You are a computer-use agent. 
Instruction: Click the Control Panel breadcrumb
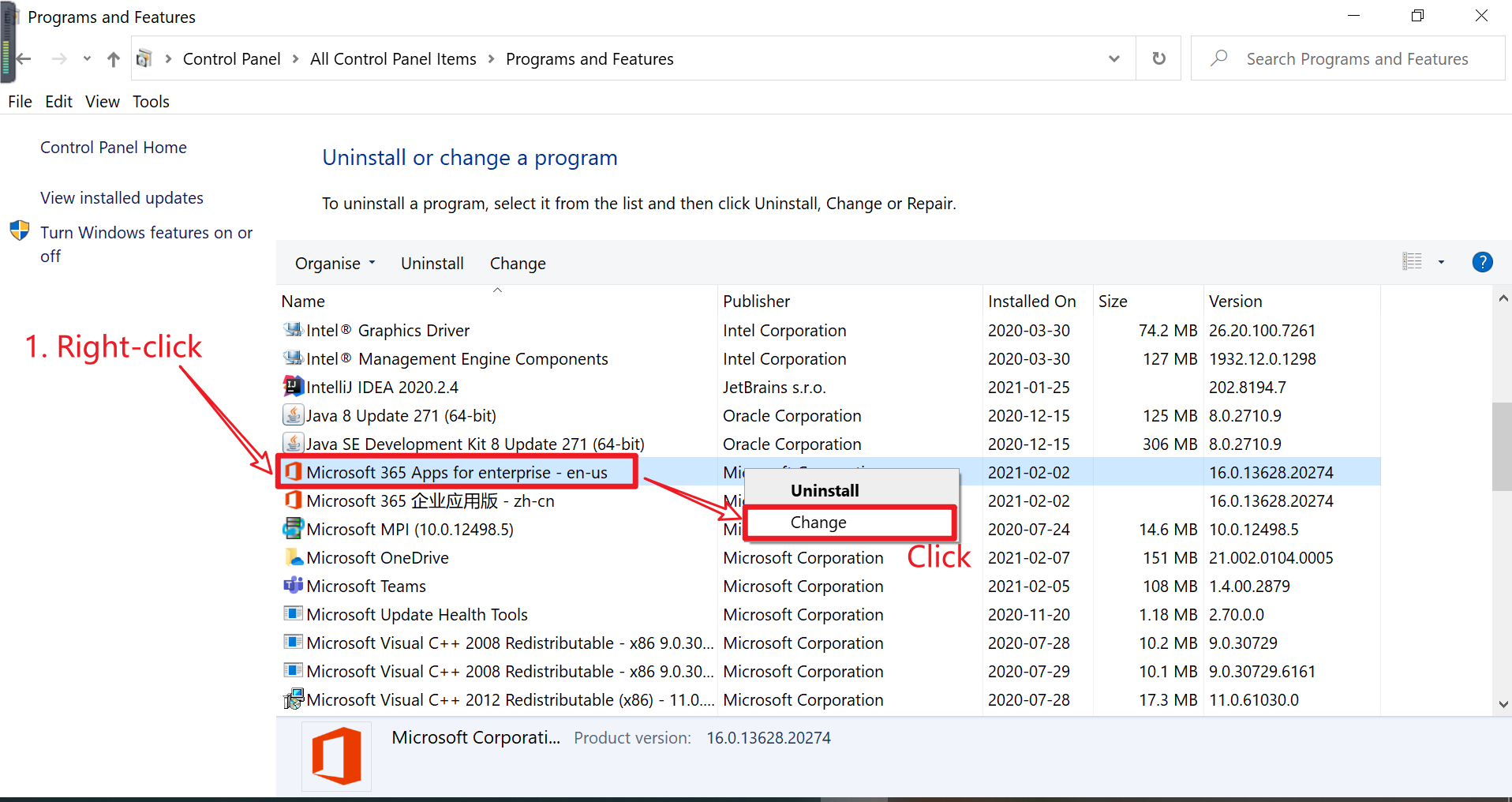click(x=231, y=59)
